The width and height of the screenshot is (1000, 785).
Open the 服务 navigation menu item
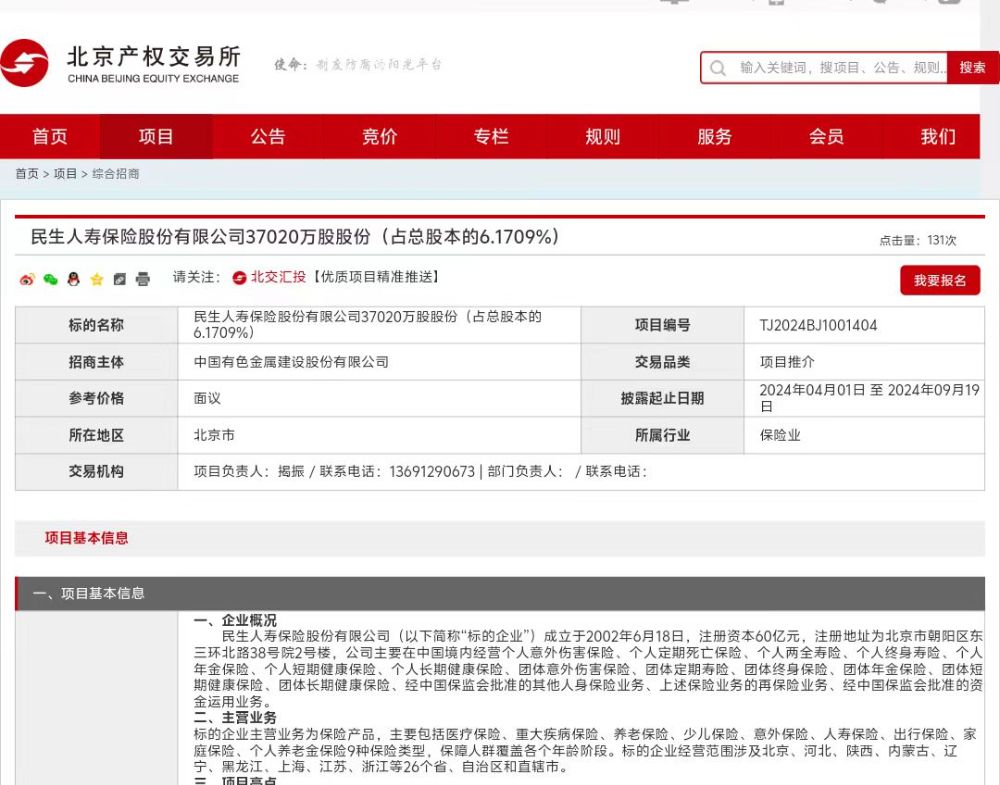point(714,136)
